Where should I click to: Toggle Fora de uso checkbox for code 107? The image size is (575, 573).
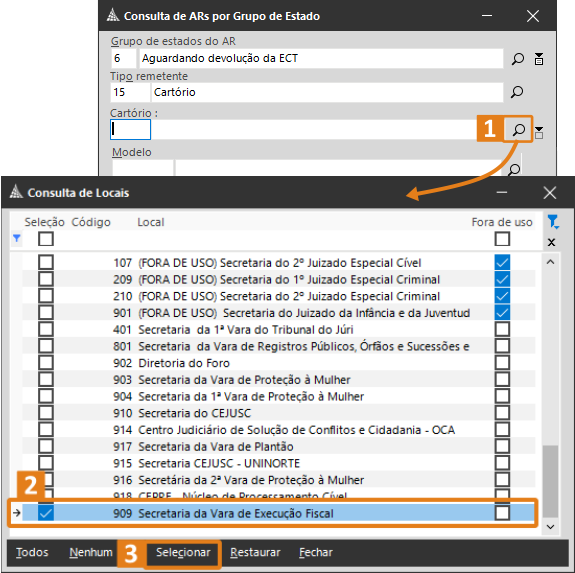[x=502, y=262]
